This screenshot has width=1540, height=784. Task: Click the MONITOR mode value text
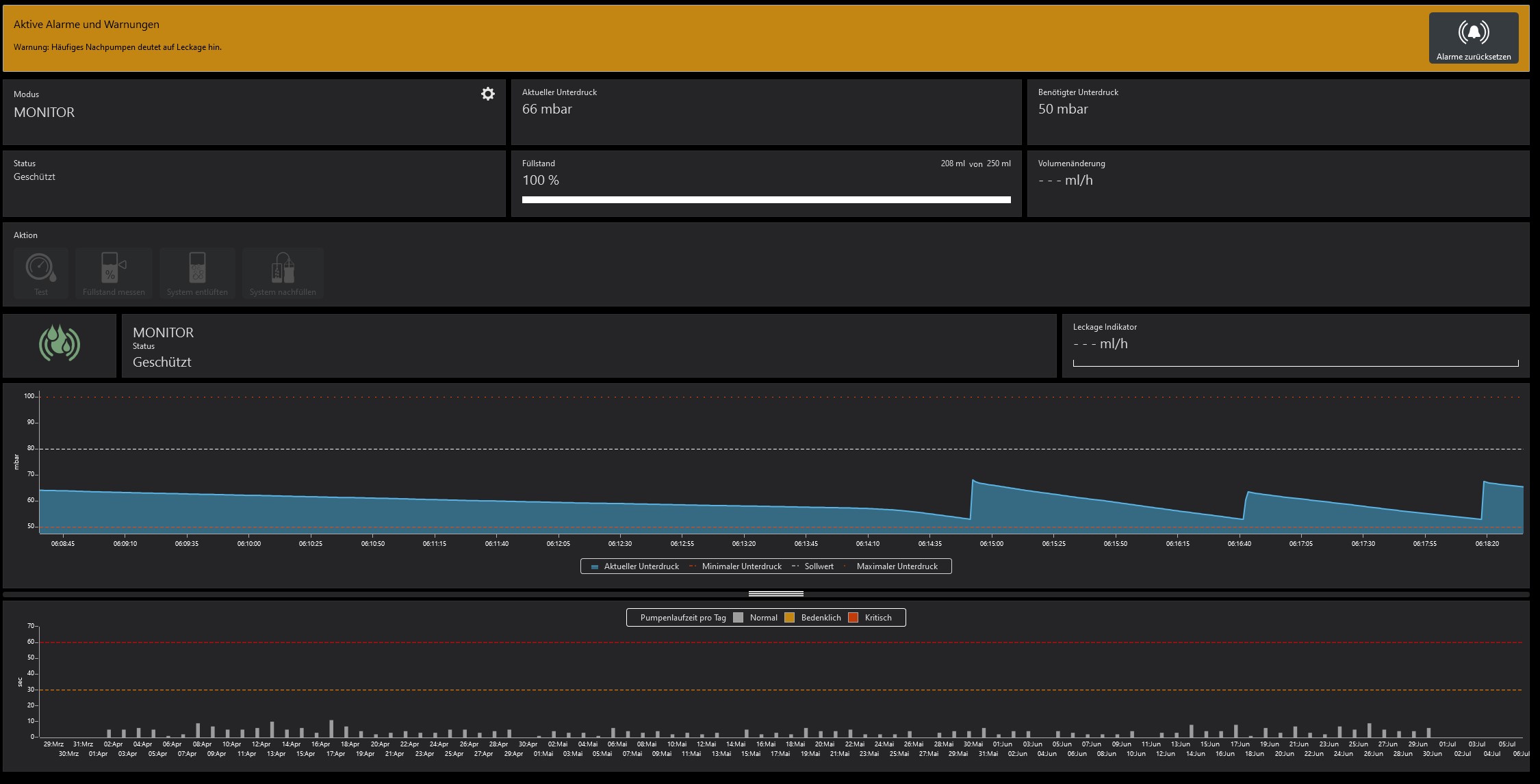point(44,113)
